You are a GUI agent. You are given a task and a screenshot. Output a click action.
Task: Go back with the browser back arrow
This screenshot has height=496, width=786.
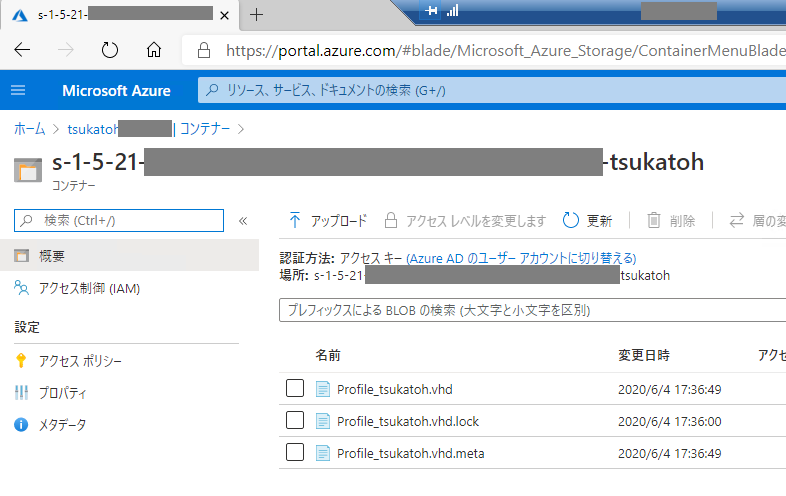click(x=22, y=50)
